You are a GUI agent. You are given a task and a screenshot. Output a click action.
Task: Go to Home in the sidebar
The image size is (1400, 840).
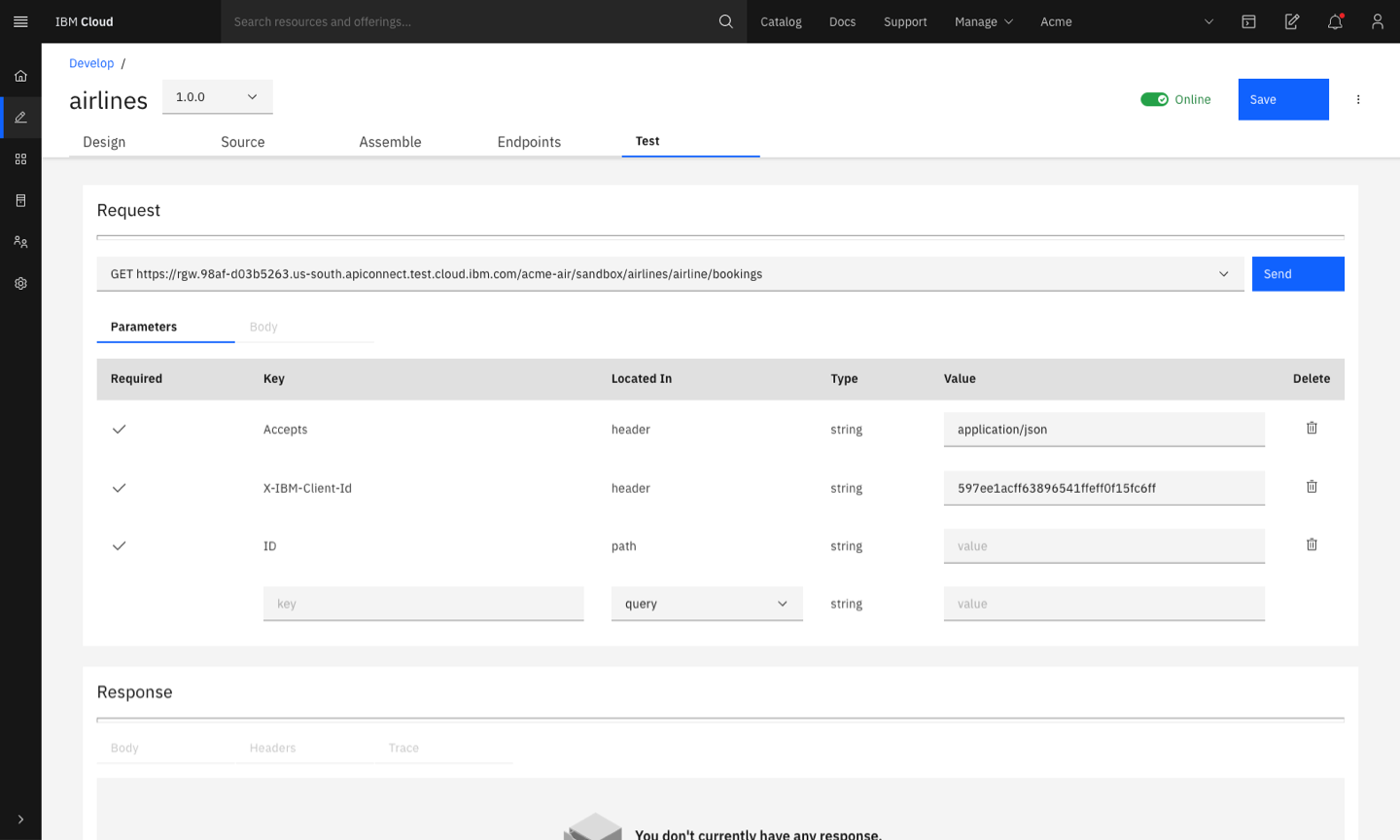pos(20,76)
